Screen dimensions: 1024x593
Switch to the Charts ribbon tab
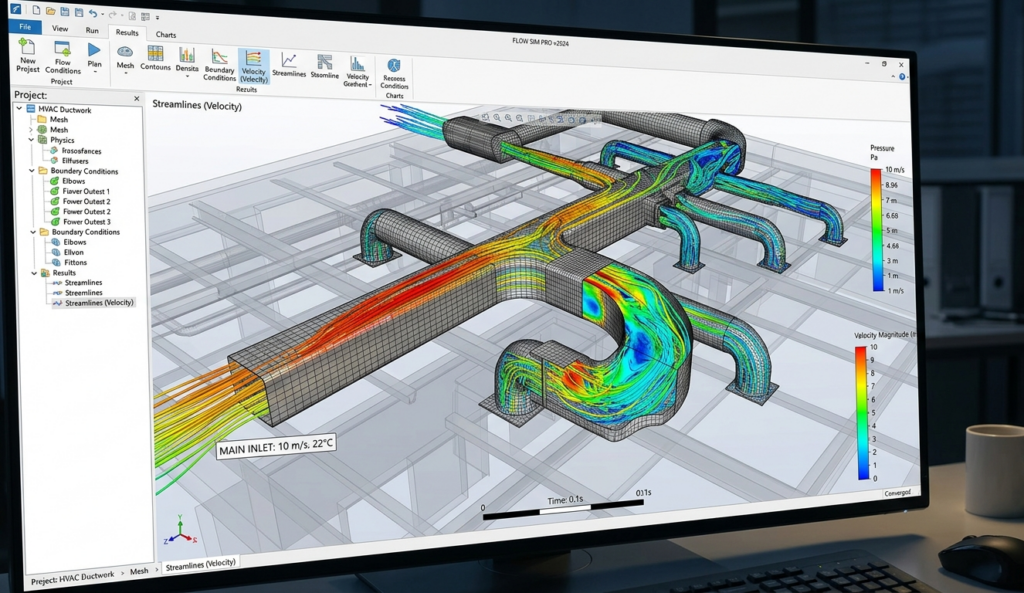165,34
